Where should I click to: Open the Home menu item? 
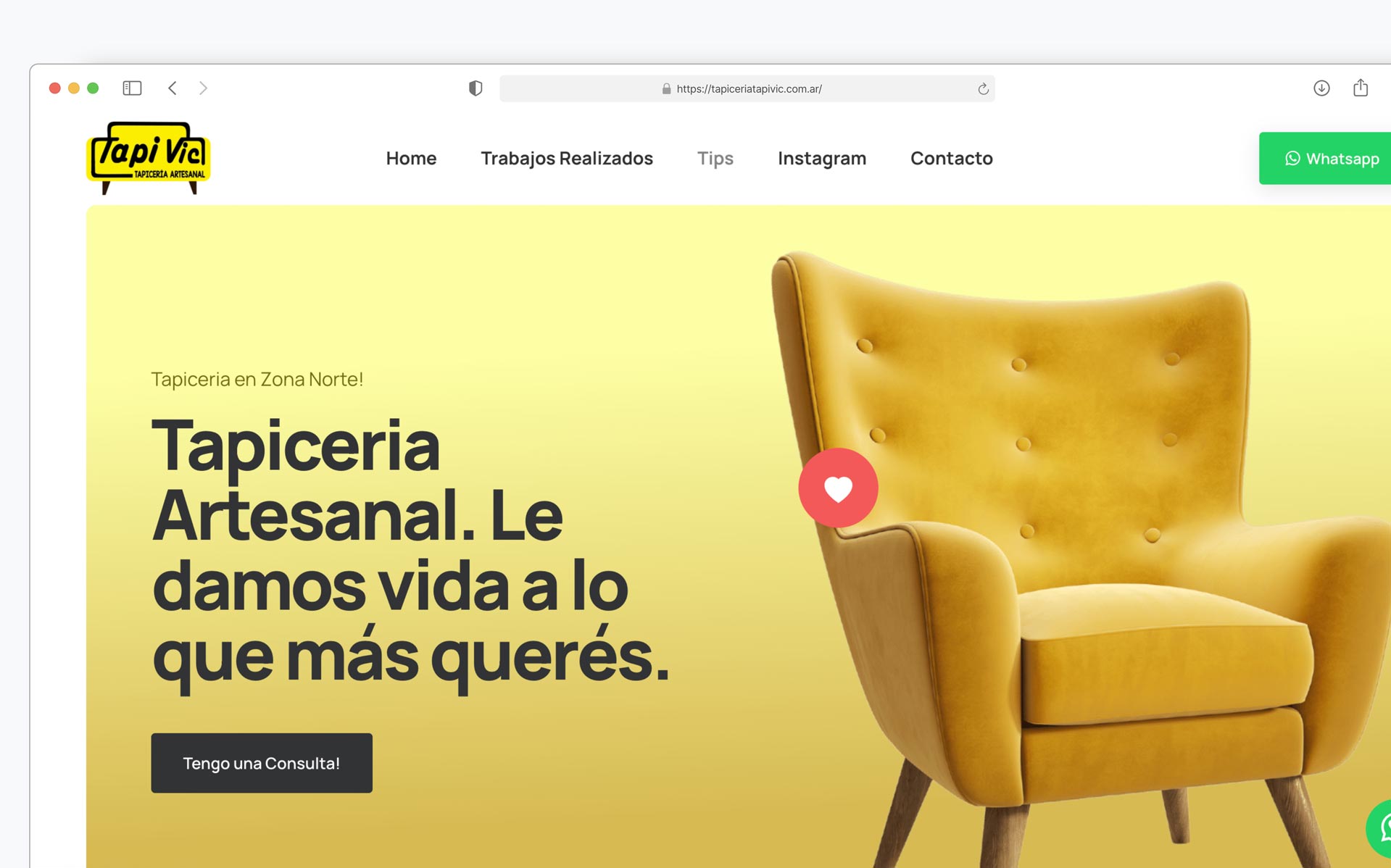pyautogui.click(x=411, y=158)
